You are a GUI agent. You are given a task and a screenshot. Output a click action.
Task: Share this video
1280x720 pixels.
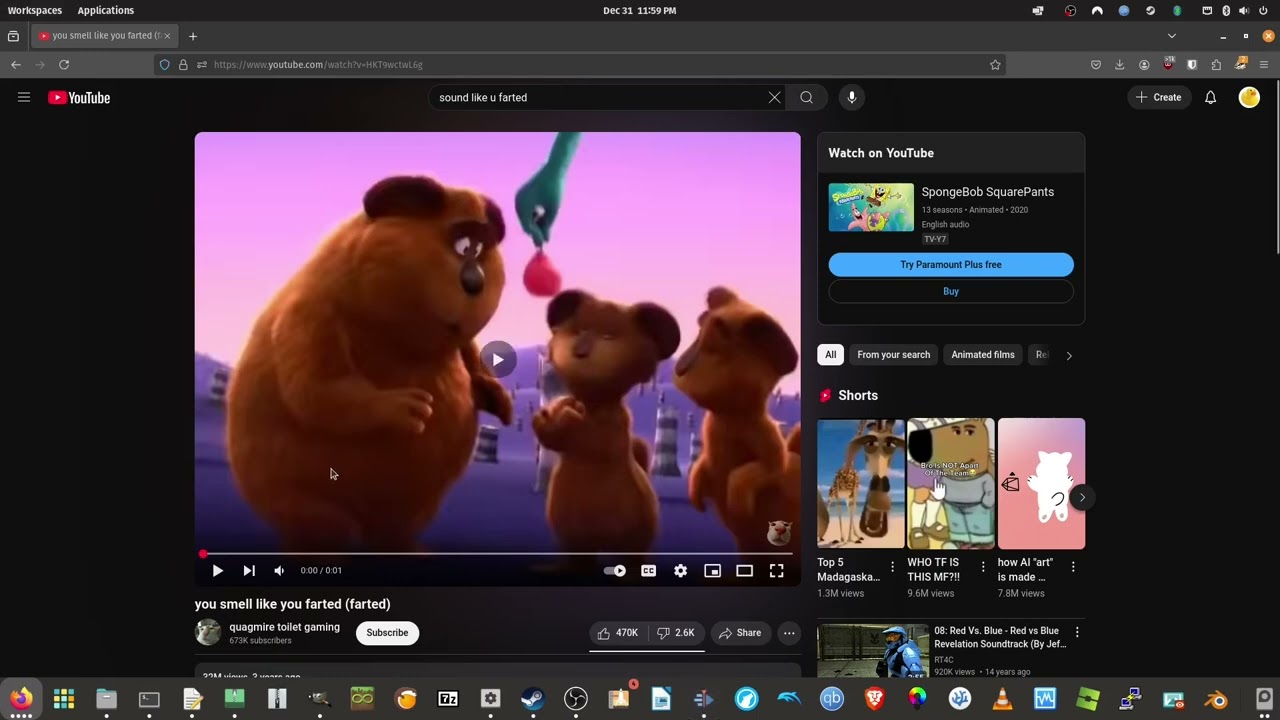click(x=740, y=633)
